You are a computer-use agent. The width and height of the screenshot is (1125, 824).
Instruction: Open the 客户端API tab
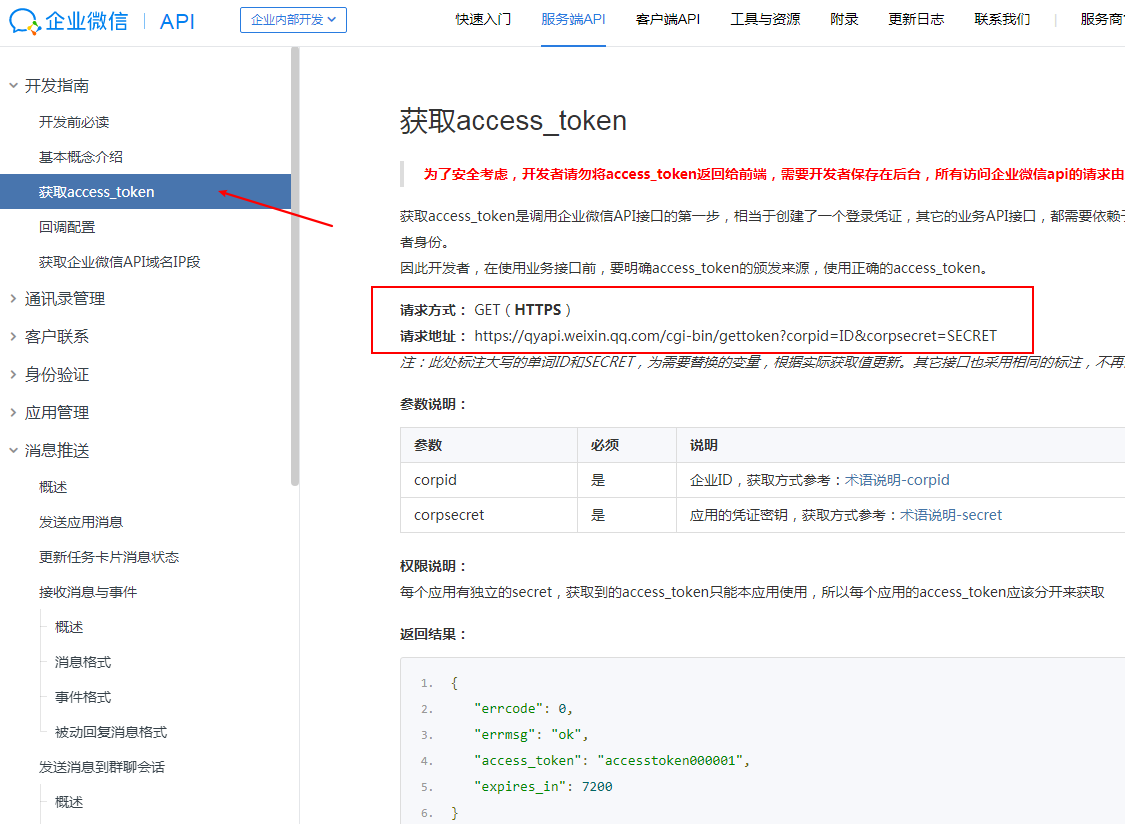coord(667,19)
